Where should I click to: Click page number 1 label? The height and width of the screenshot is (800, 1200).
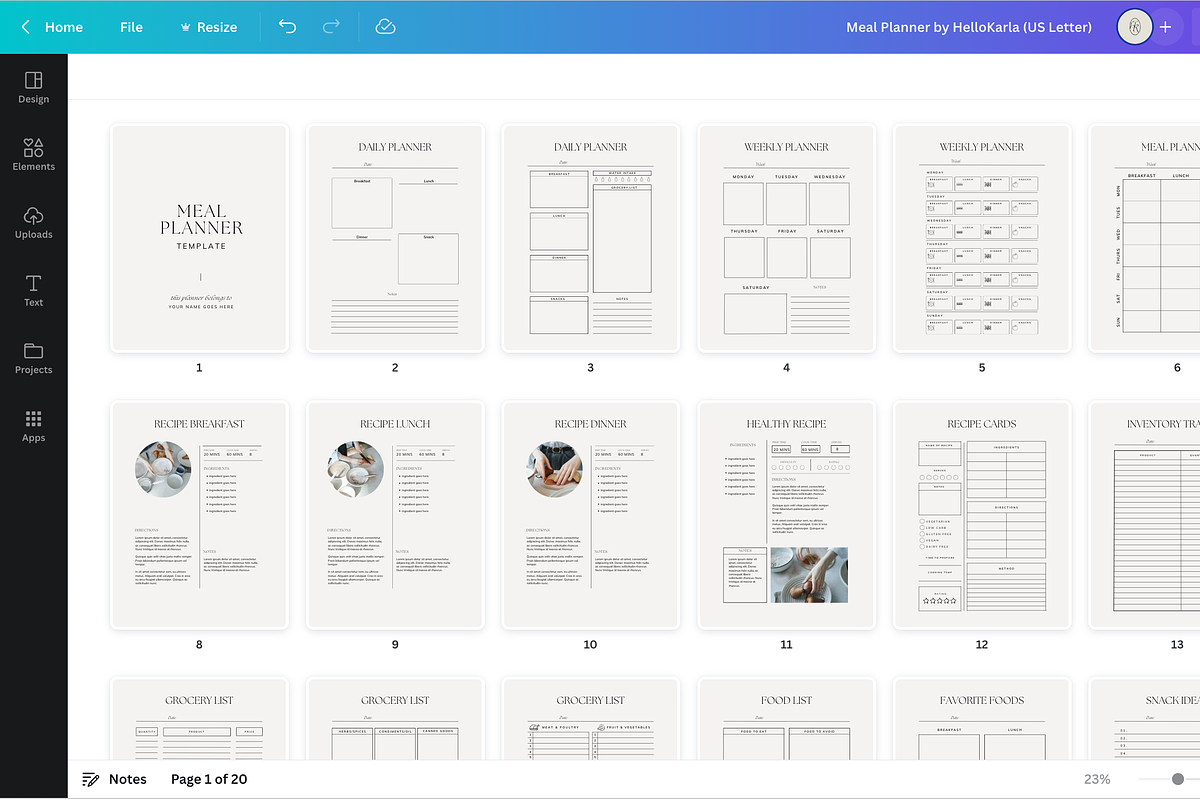pos(199,368)
